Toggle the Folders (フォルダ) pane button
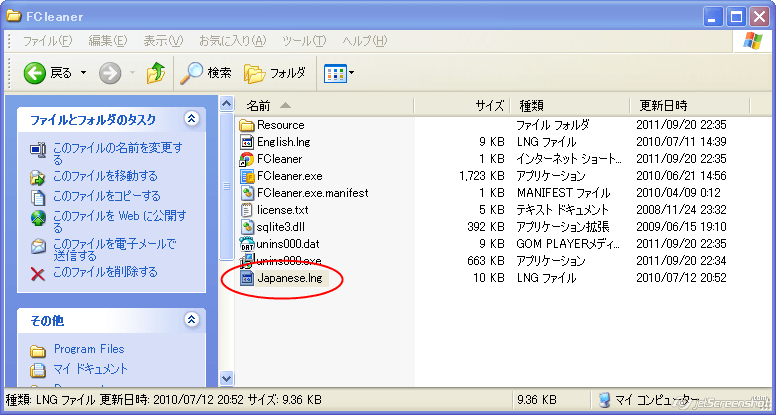The width and height of the screenshot is (776, 415). click(275, 73)
